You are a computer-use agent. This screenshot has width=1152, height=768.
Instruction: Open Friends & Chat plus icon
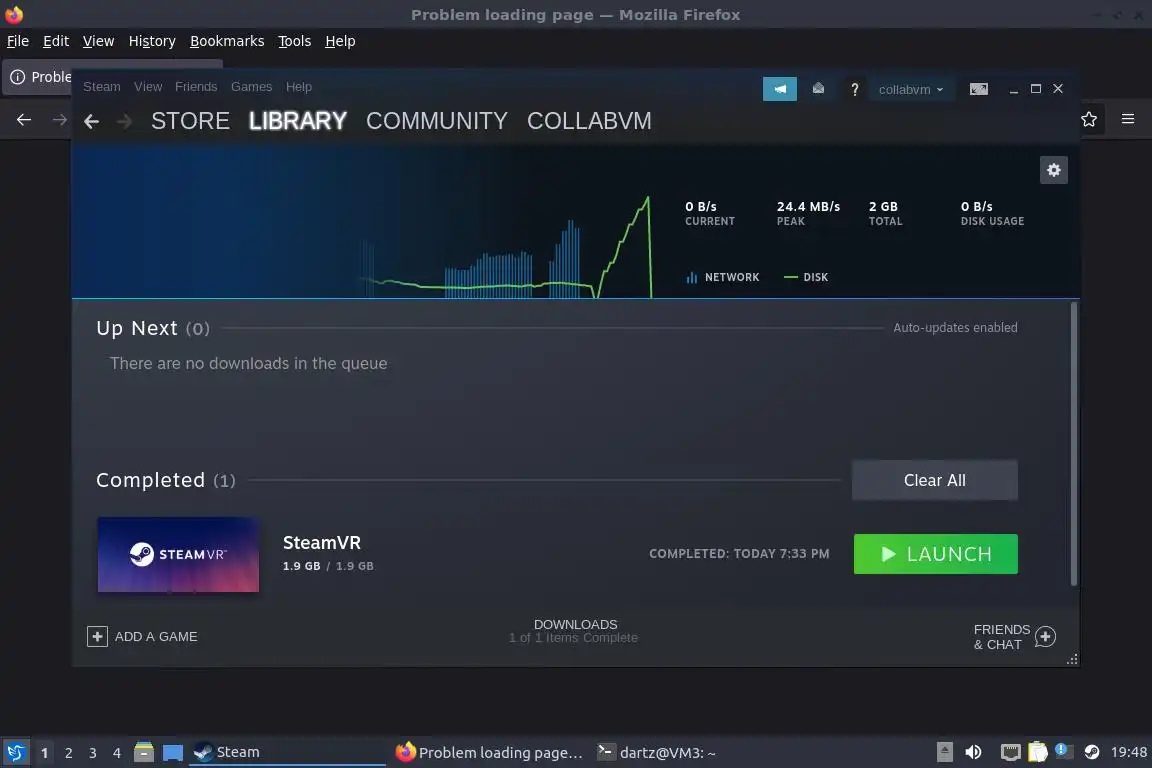pyautogui.click(x=1045, y=636)
